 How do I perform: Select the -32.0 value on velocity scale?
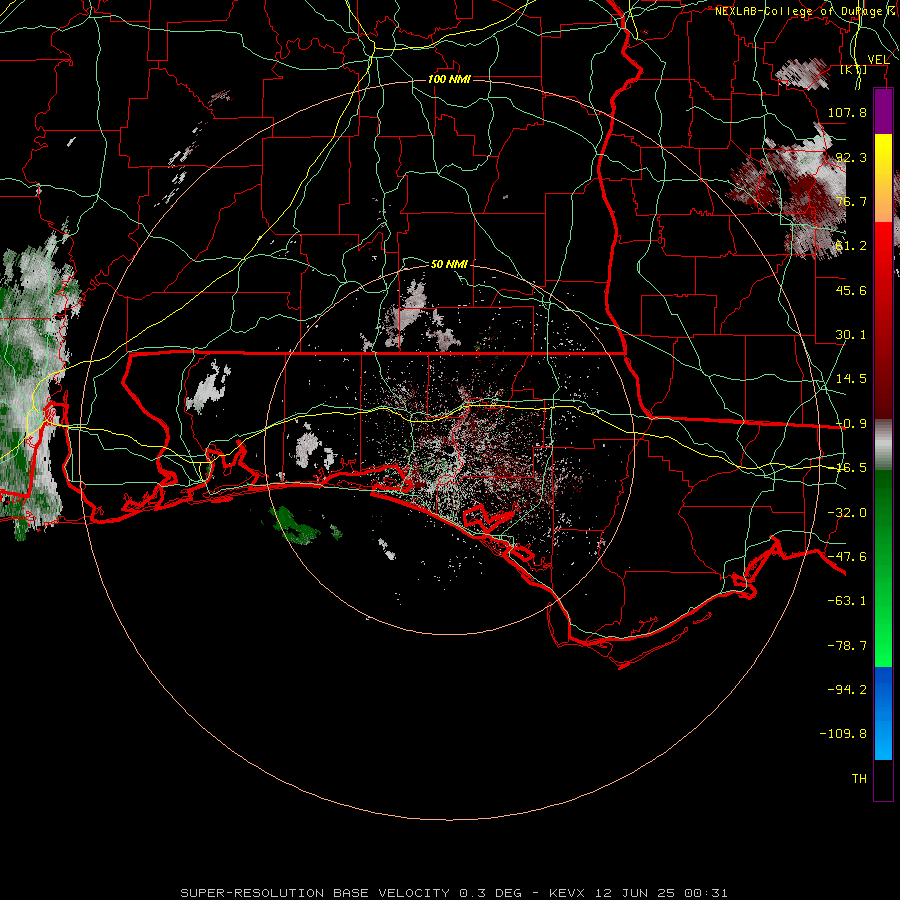[x=847, y=513]
